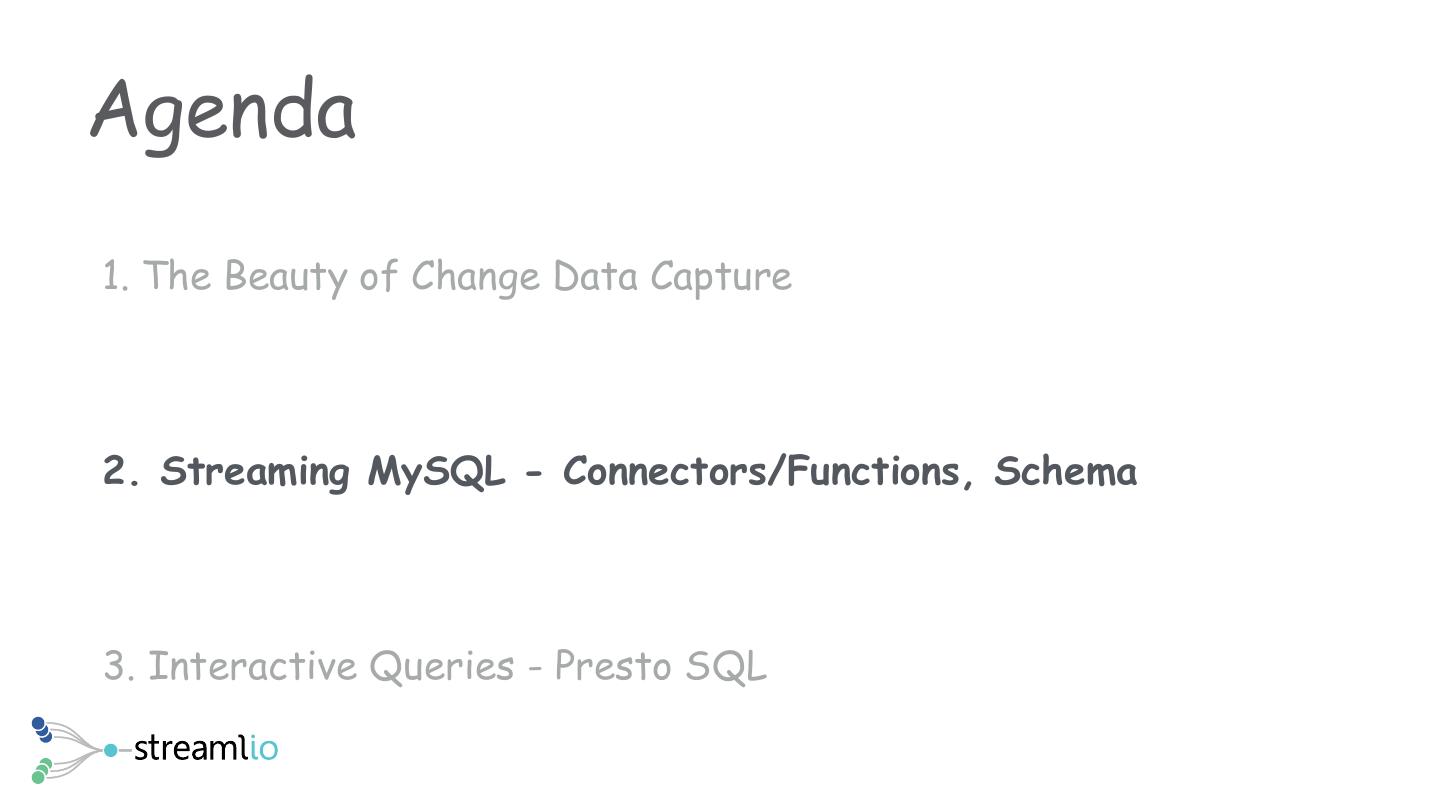Image resolution: width=1440 pixels, height=810 pixels.
Task: Click the number "1." of the first agenda item
Action: click(x=116, y=276)
